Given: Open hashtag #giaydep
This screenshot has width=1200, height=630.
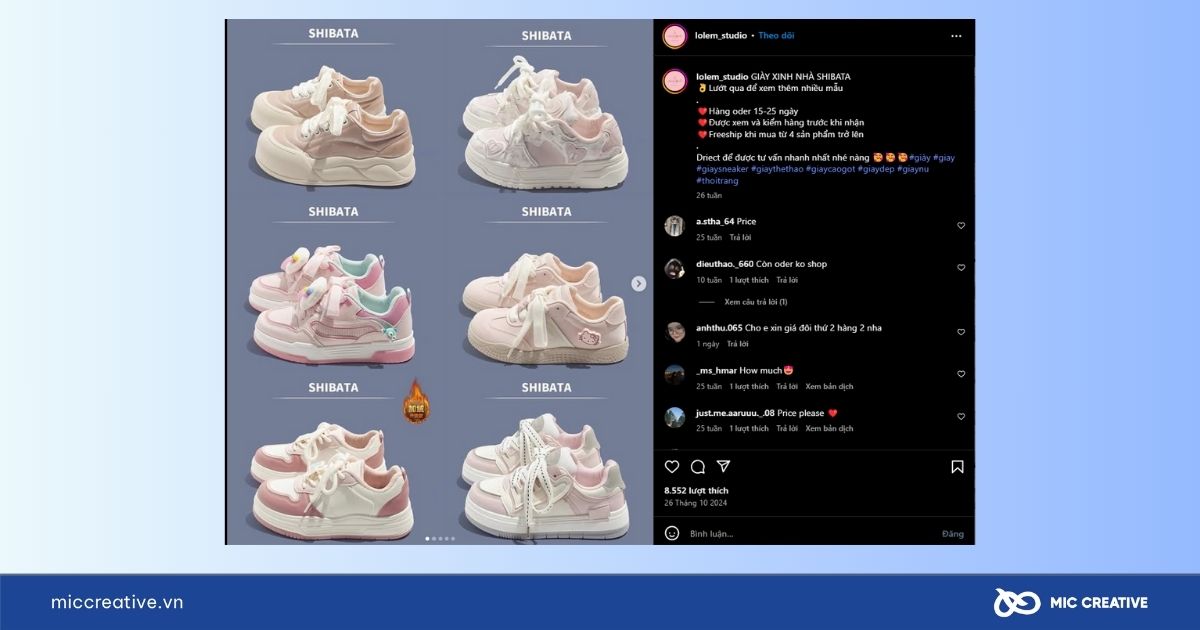Looking at the screenshot, I should pyautogui.click(x=875, y=169).
